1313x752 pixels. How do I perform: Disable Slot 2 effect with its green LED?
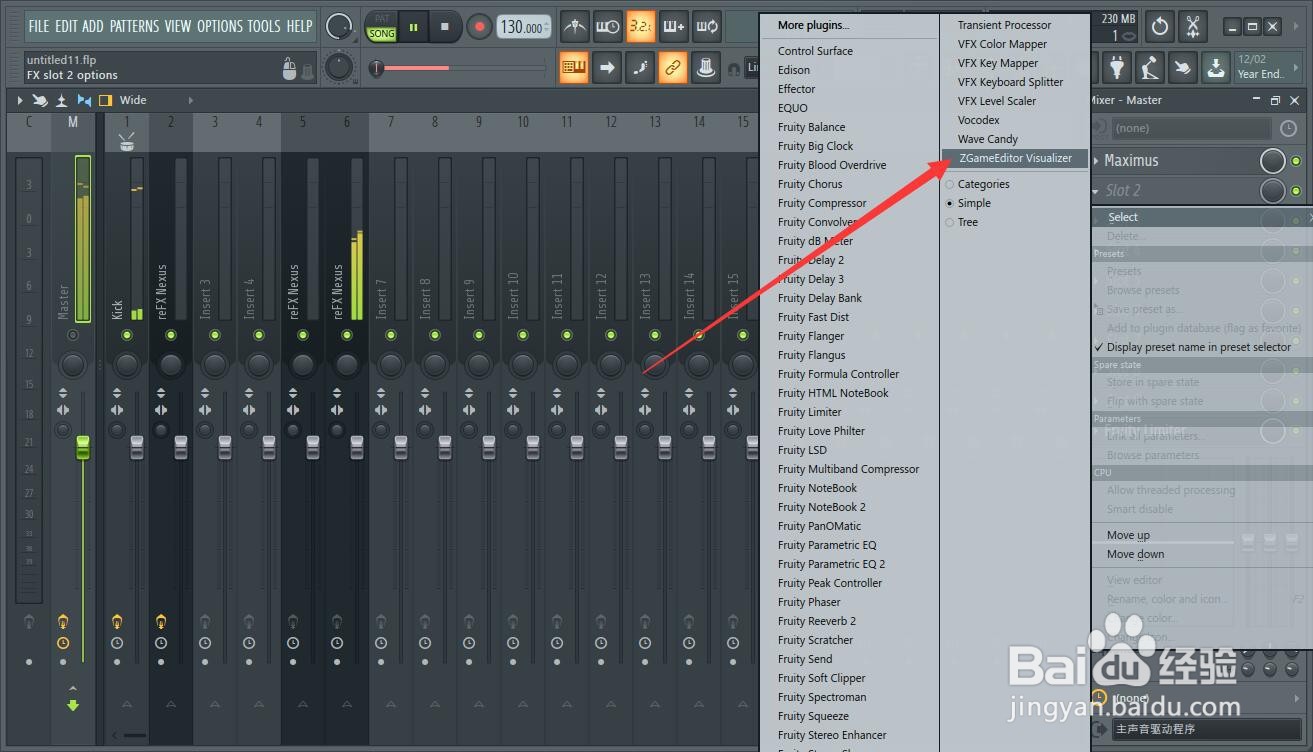point(1297,191)
